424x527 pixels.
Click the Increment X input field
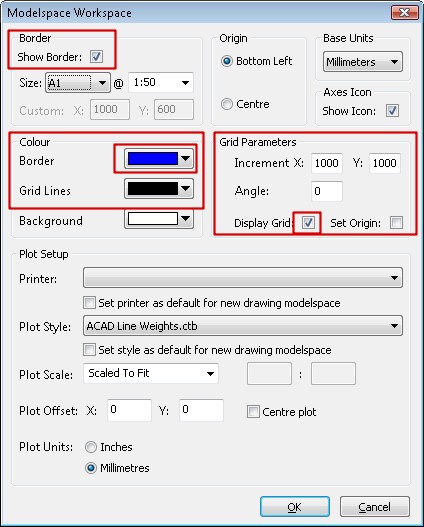[x=327, y=163]
